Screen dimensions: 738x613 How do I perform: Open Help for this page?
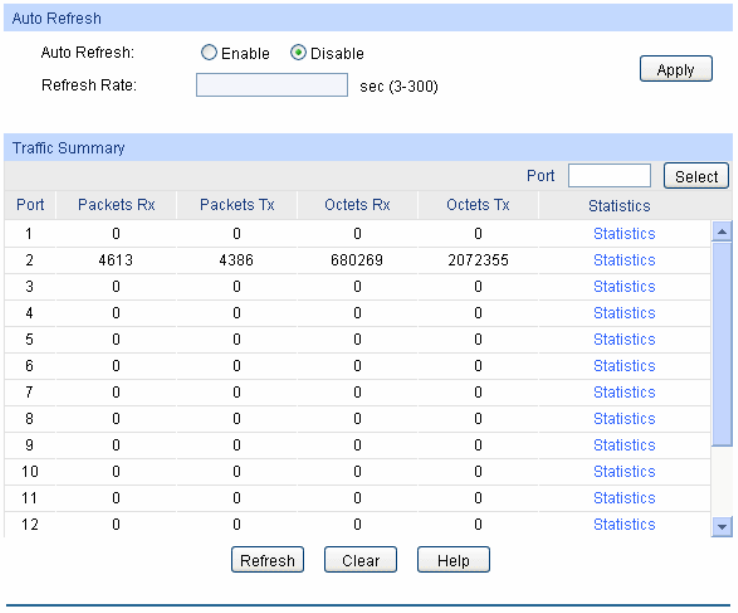click(453, 561)
